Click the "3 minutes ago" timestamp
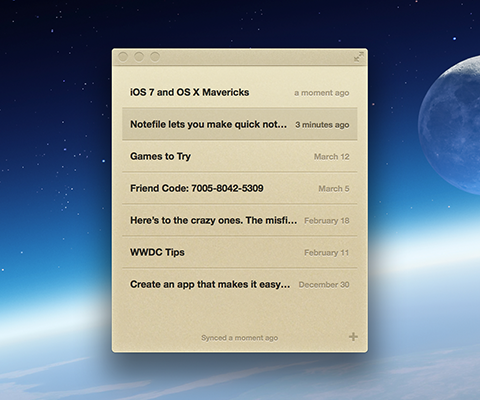Image resolution: width=480 pixels, height=400 pixels. [x=322, y=125]
